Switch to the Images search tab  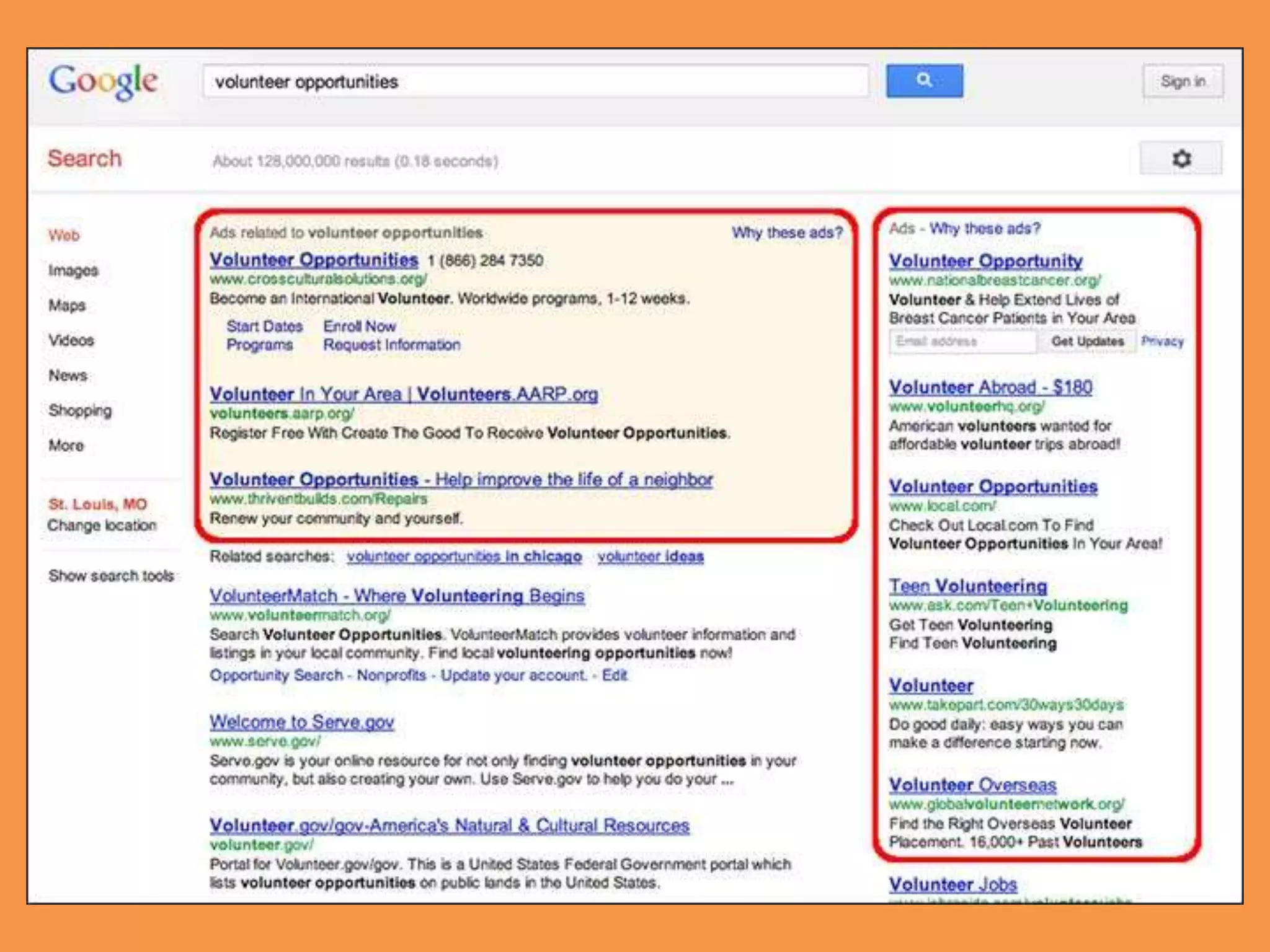pyautogui.click(x=73, y=270)
